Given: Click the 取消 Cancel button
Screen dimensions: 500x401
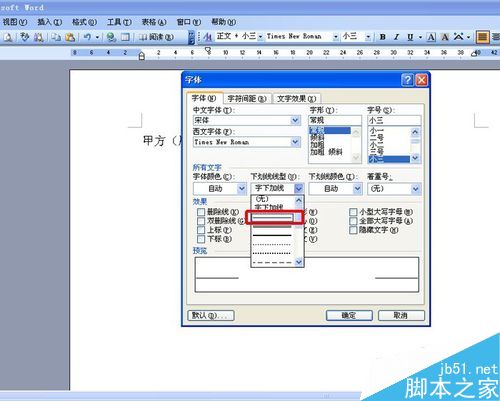Looking at the screenshot, I should (x=401, y=315).
